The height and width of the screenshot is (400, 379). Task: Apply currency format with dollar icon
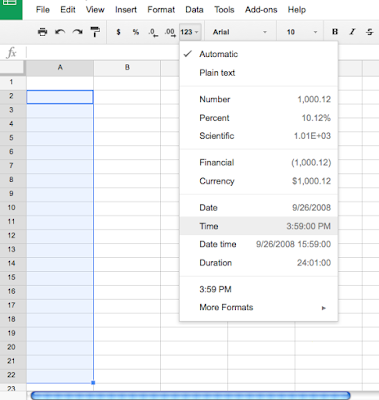coord(118,32)
